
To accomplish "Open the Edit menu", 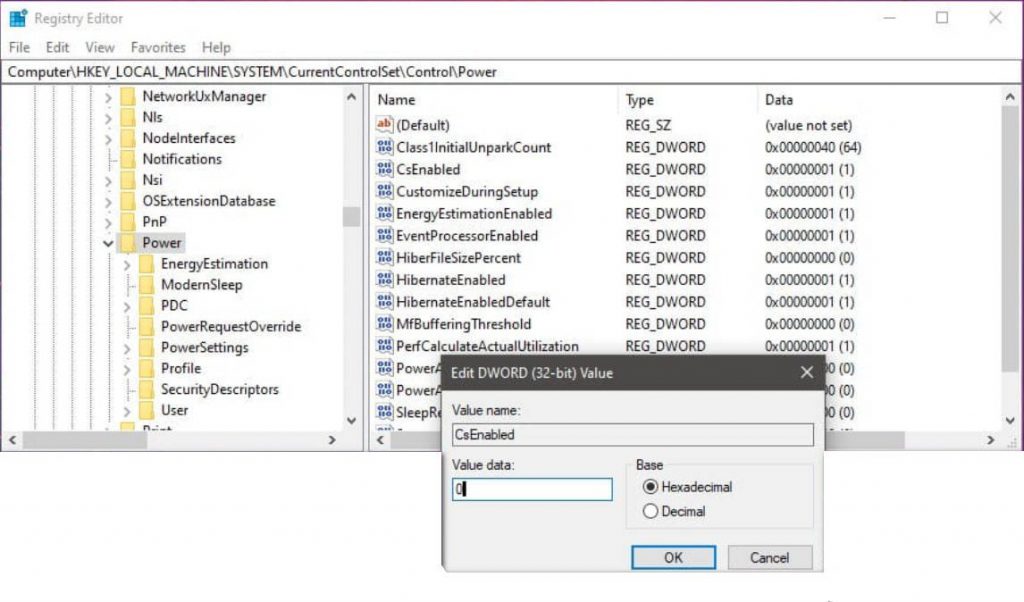I will tap(57, 47).
